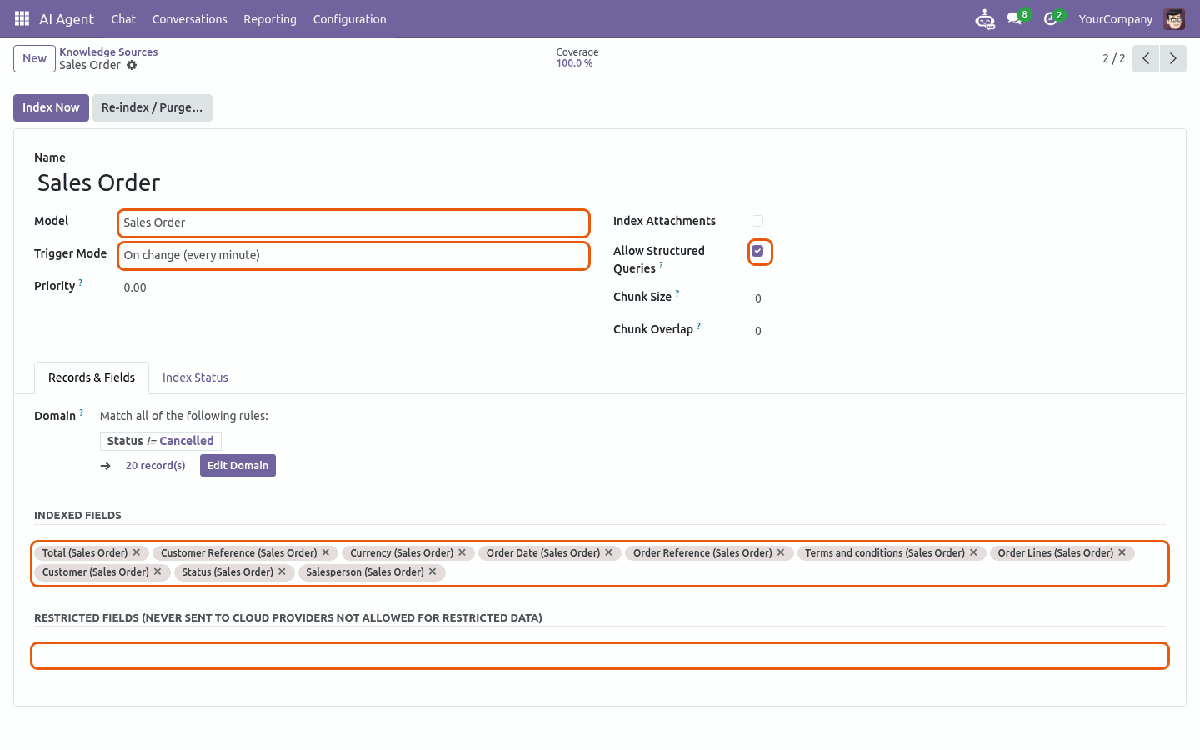
Task: Remove Currency (Sales Order) tag
Action: pyautogui.click(x=463, y=552)
